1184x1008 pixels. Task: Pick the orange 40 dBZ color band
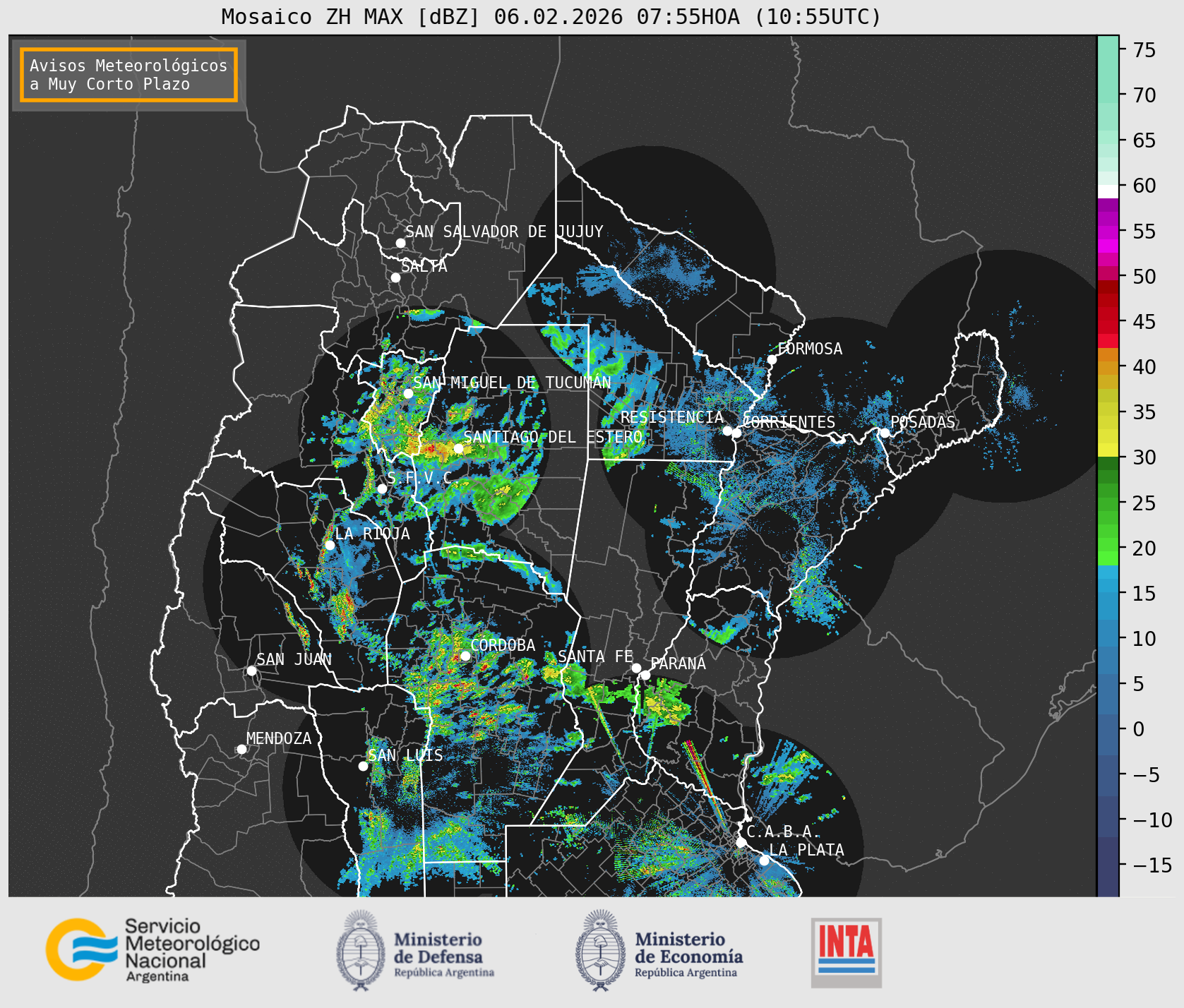(x=1108, y=368)
